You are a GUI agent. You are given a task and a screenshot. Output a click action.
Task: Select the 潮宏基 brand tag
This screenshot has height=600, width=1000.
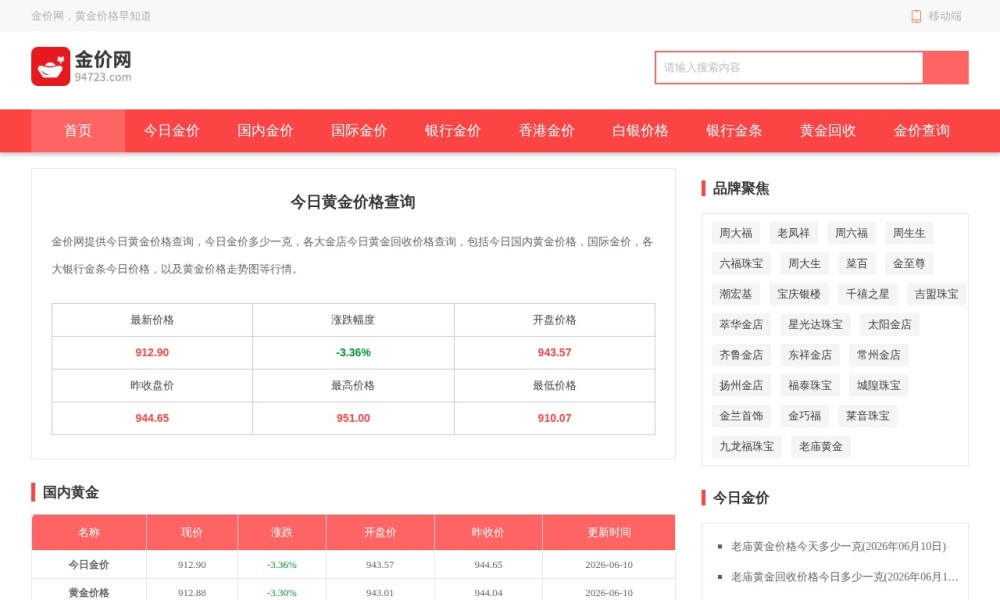point(736,294)
